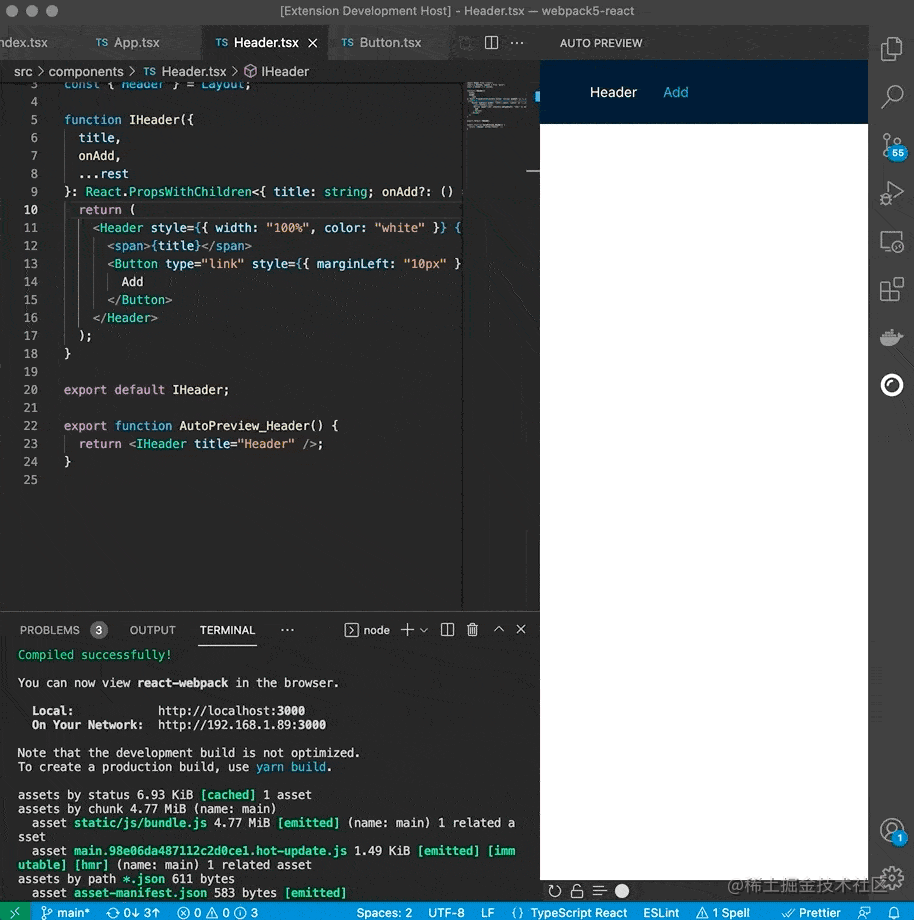The image size is (914, 920).
Task: Open the main* branch picker in status bar
Action: pos(66,912)
